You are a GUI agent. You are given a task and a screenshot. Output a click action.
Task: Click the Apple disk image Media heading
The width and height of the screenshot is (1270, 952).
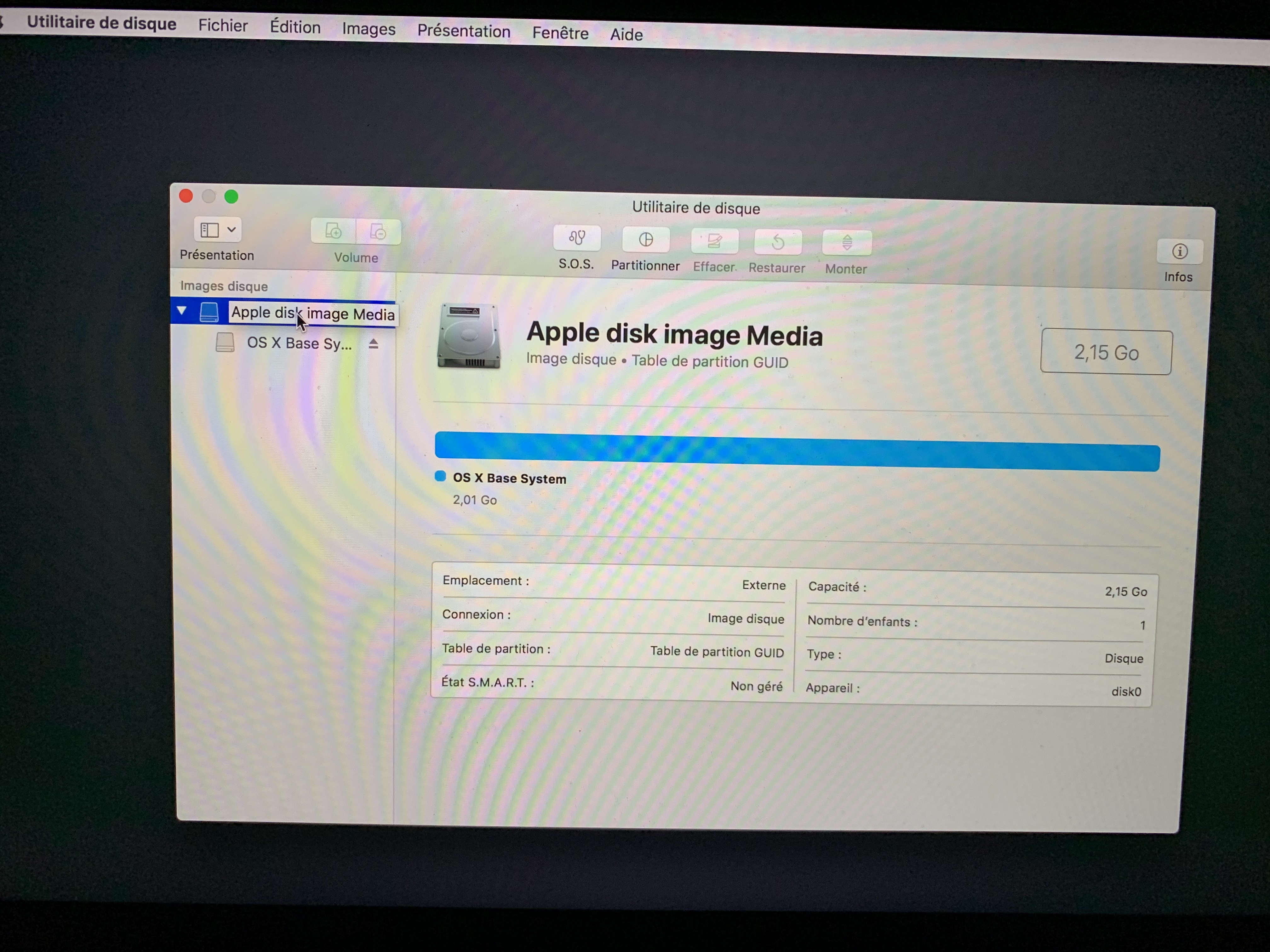point(675,335)
